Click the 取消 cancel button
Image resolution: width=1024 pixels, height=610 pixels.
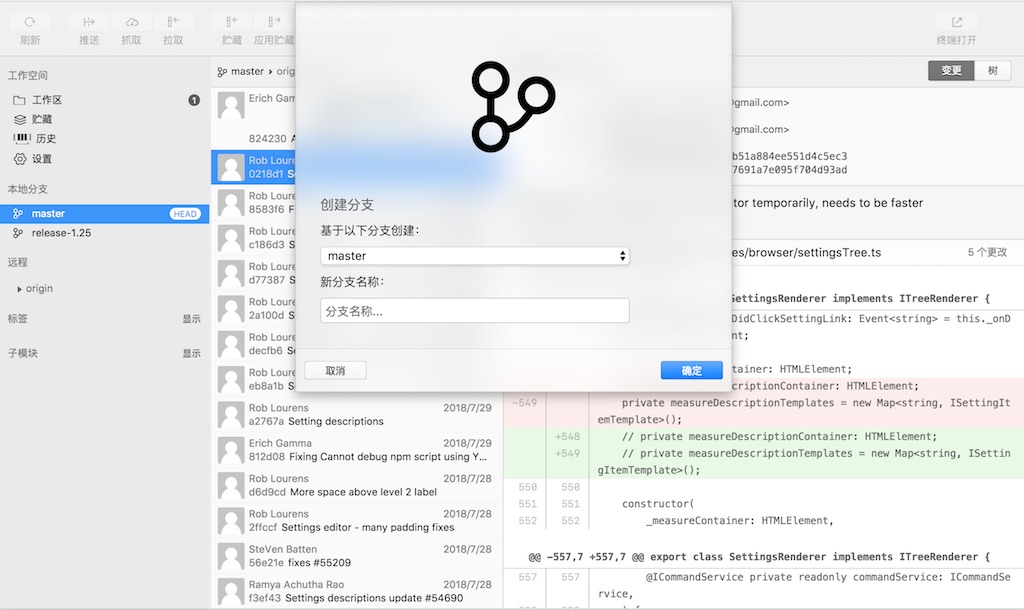[x=335, y=370]
